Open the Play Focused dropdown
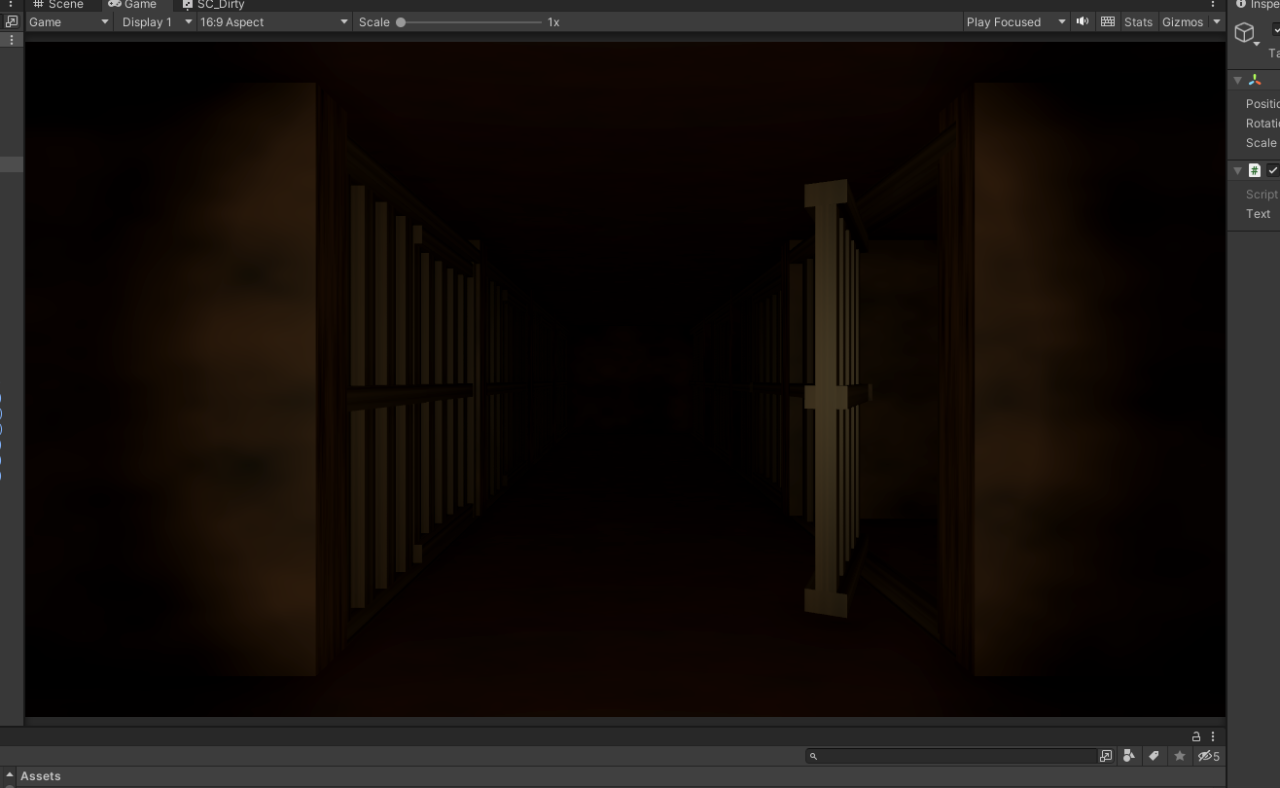The width and height of the screenshot is (1280, 788). coord(1014,22)
